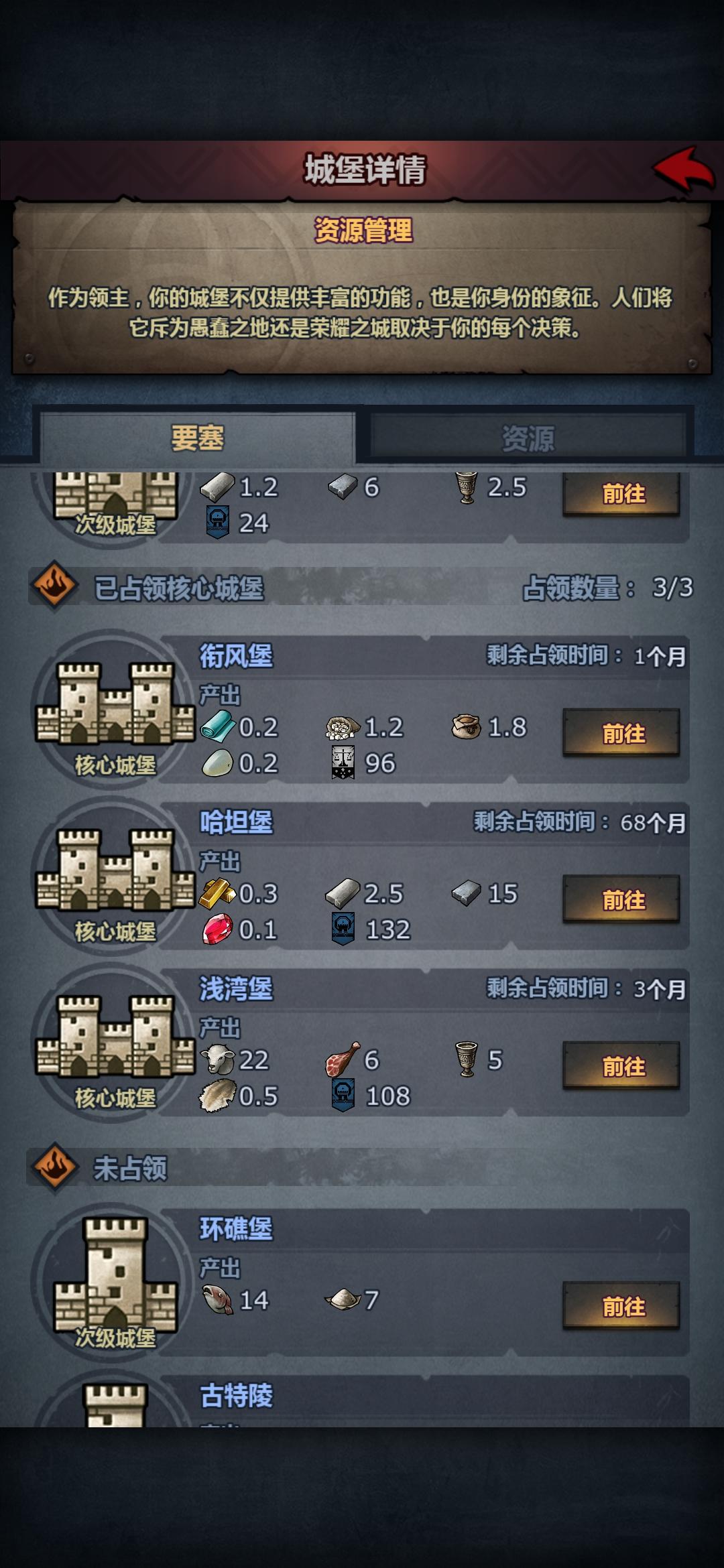The height and width of the screenshot is (1568, 724).
Task: Tap the blue cloth roll icon
Action: coord(218,726)
